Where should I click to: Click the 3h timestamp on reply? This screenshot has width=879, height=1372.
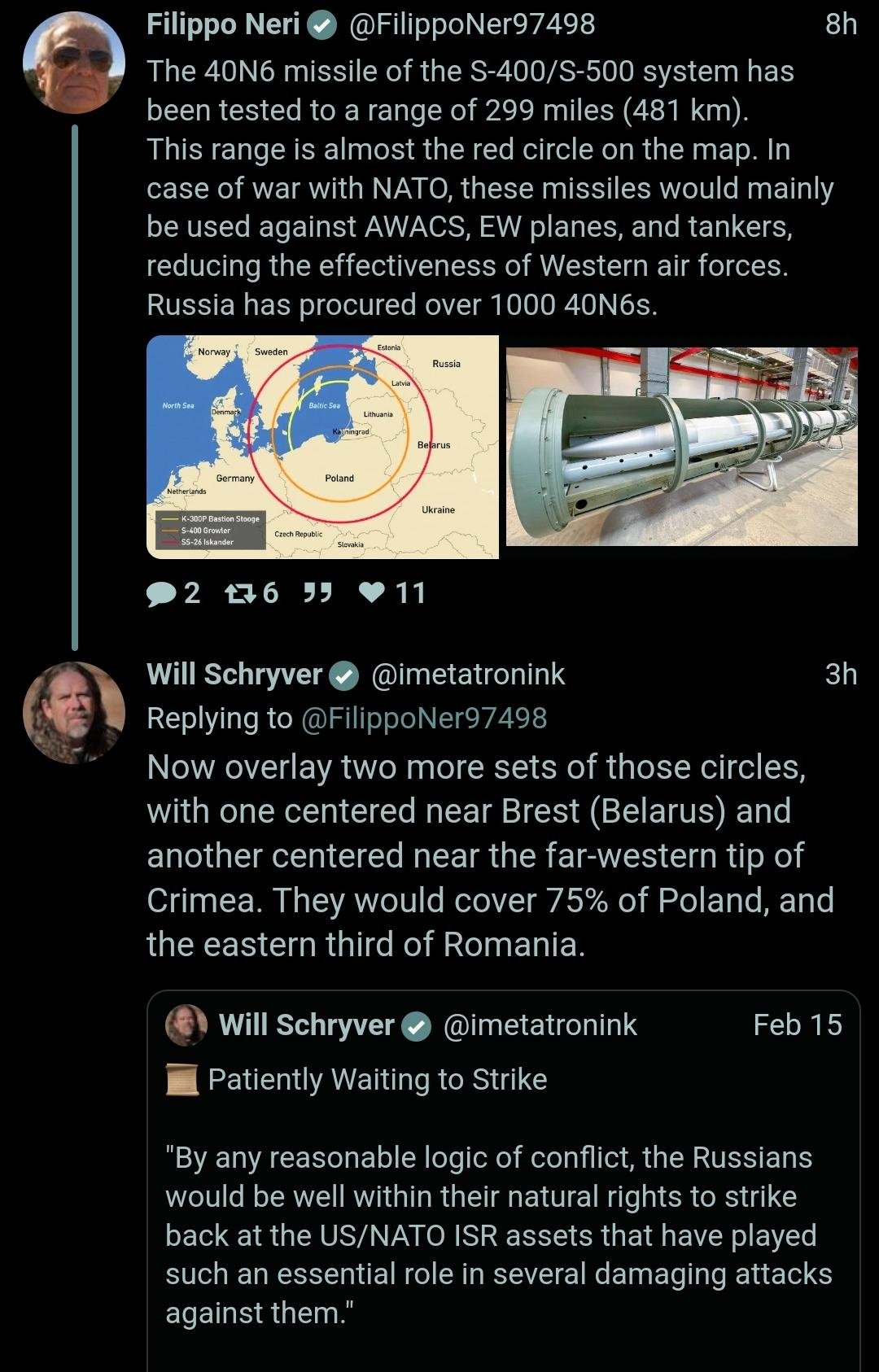[x=841, y=675]
